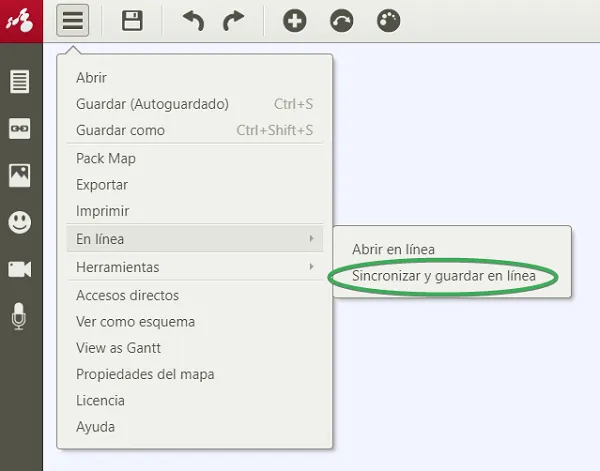Toggle the hamburger main menu button

click(73, 21)
